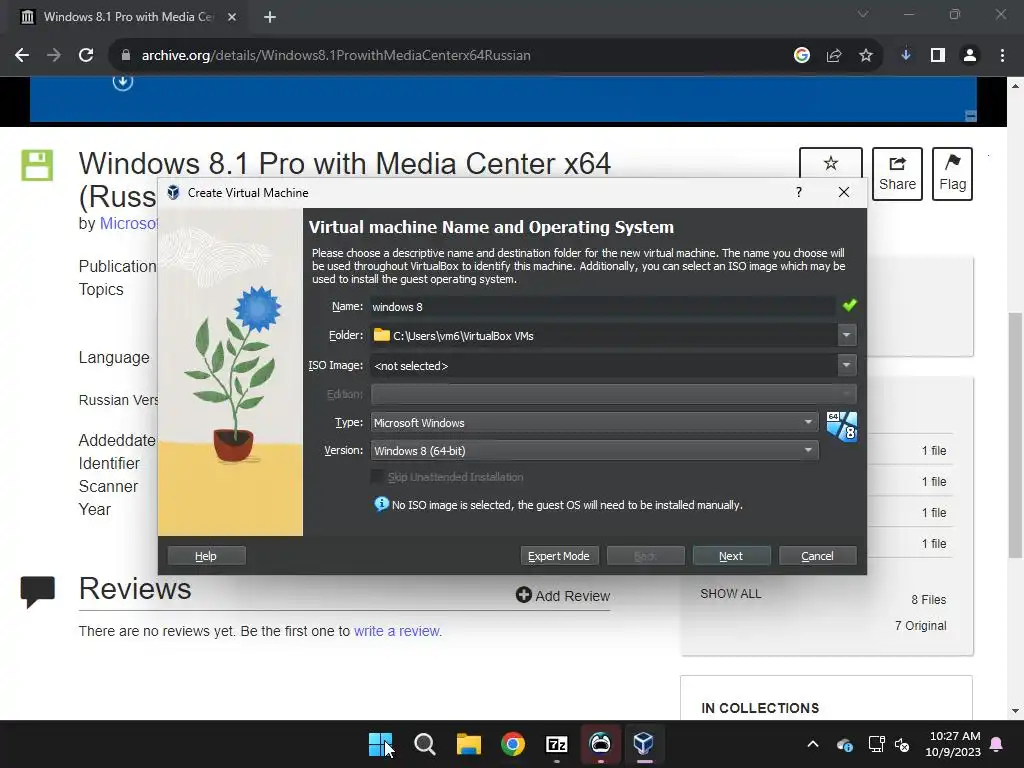Click Next in Create Virtual Machine
Viewport: 1024px width, 768px height.
[731, 556]
